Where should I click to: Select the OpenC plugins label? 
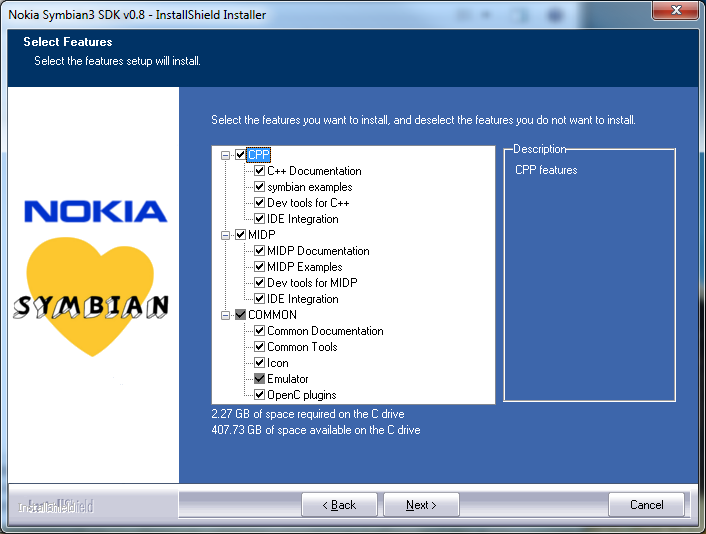tap(302, 395)
